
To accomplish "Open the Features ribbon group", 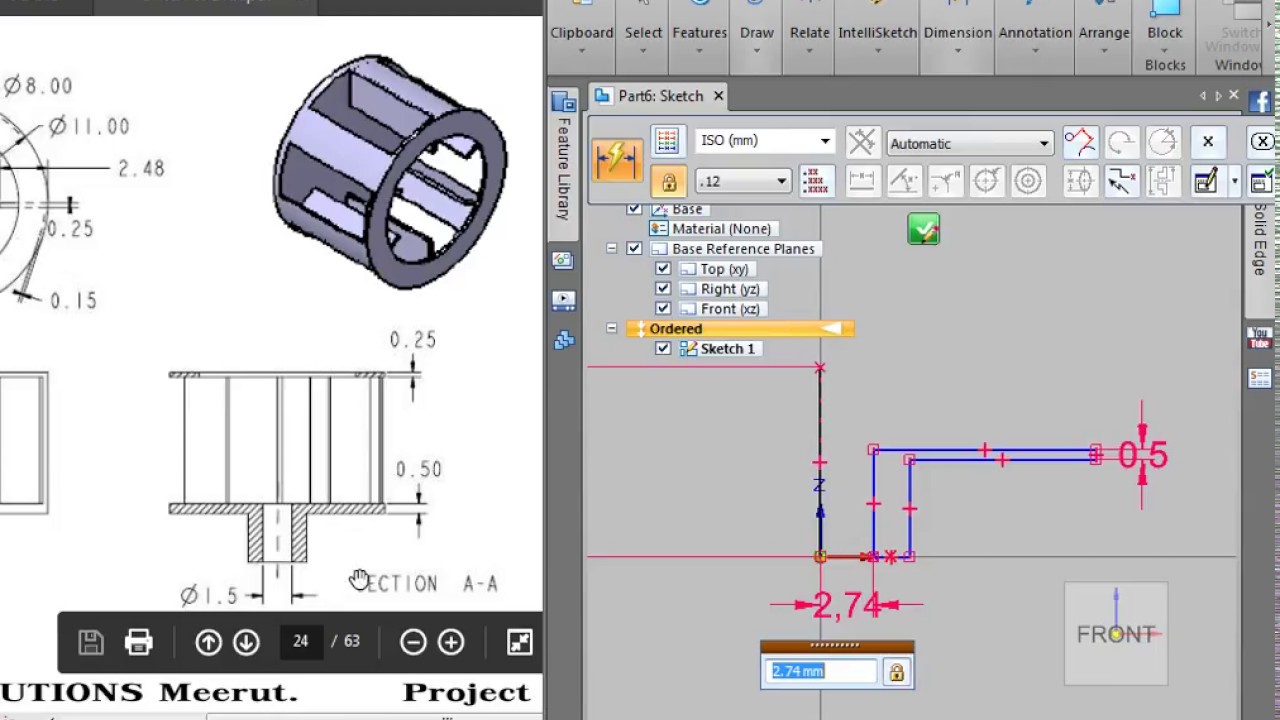I will [699, 40].
